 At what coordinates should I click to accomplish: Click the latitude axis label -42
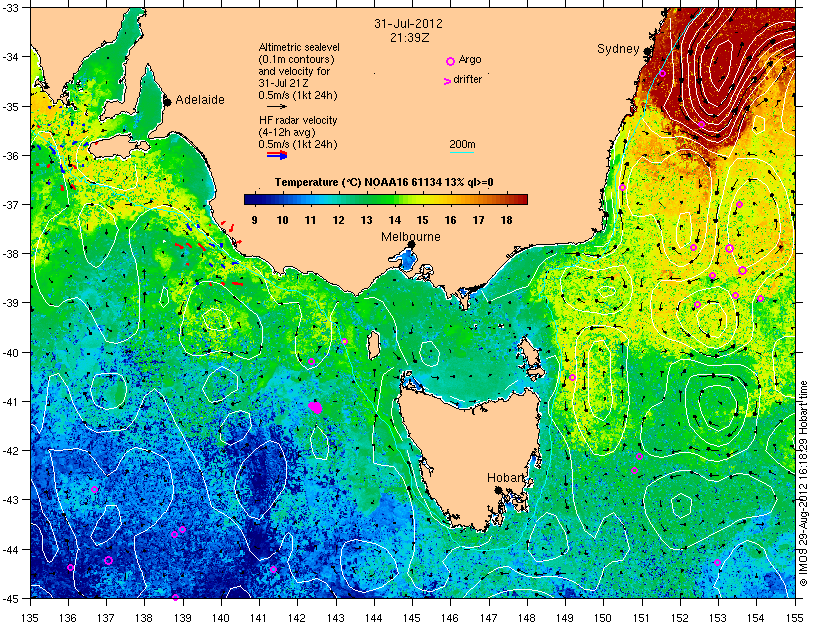point(9,451)
